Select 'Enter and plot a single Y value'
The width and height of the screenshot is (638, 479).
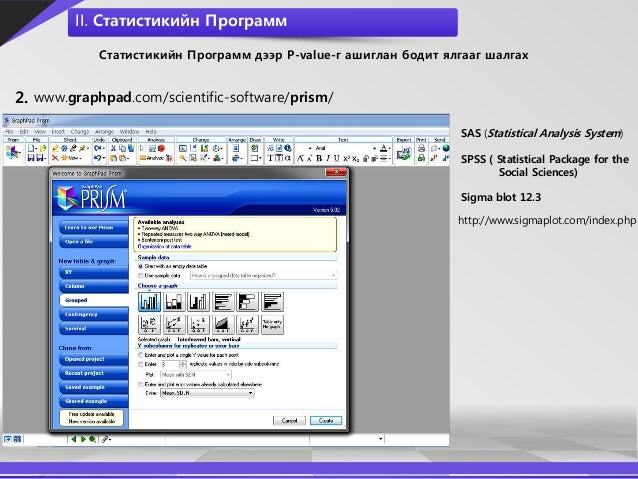pyautogui.click(x=188, y=355)
